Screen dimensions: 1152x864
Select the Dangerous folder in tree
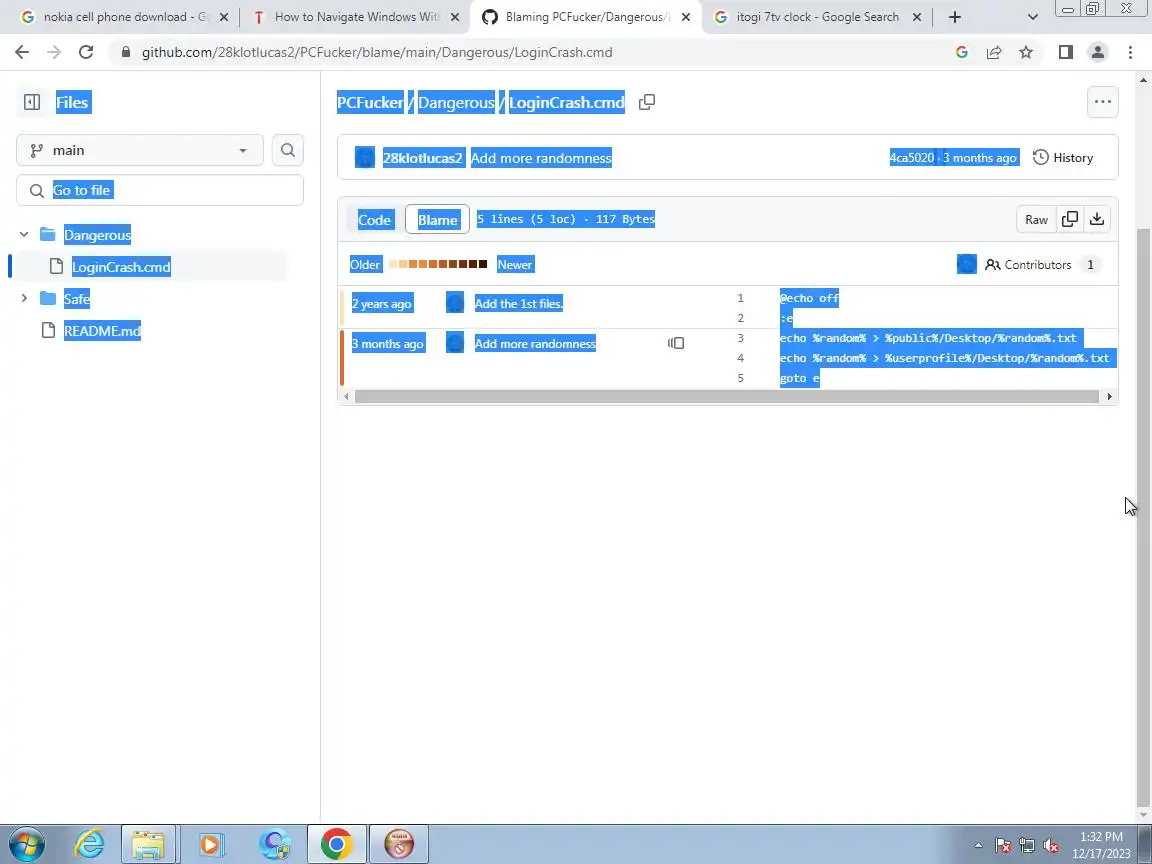(97, 235)
